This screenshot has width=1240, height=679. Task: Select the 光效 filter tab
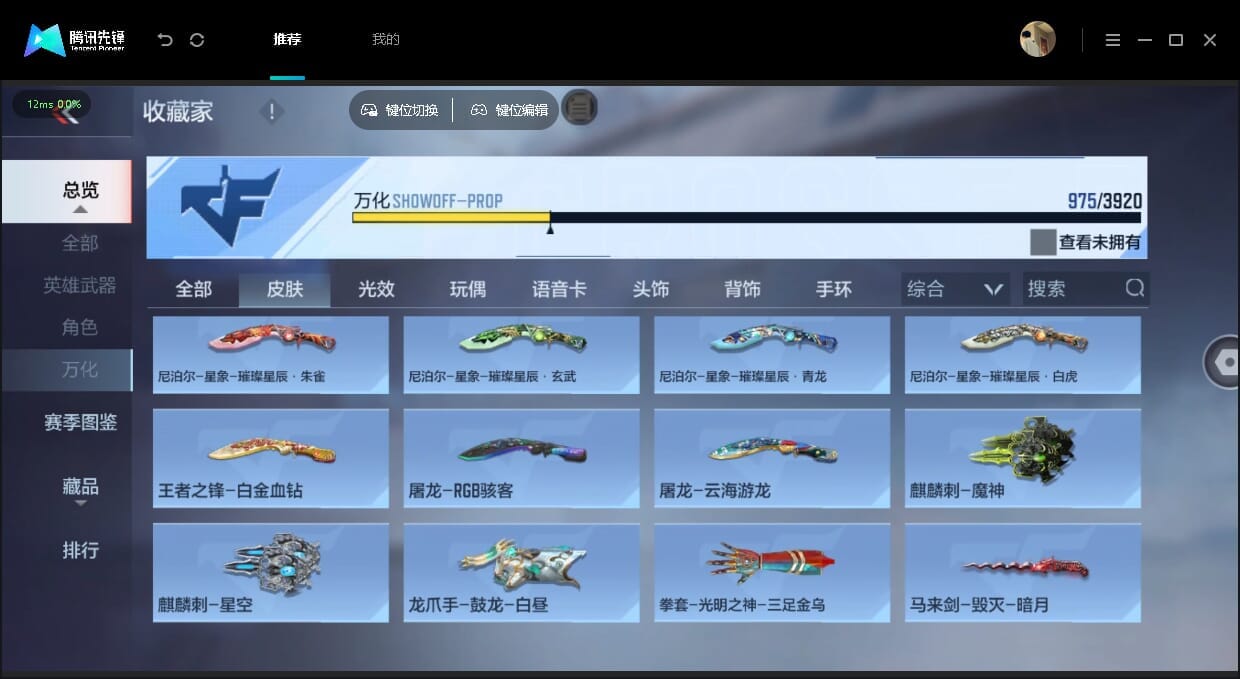377,289
